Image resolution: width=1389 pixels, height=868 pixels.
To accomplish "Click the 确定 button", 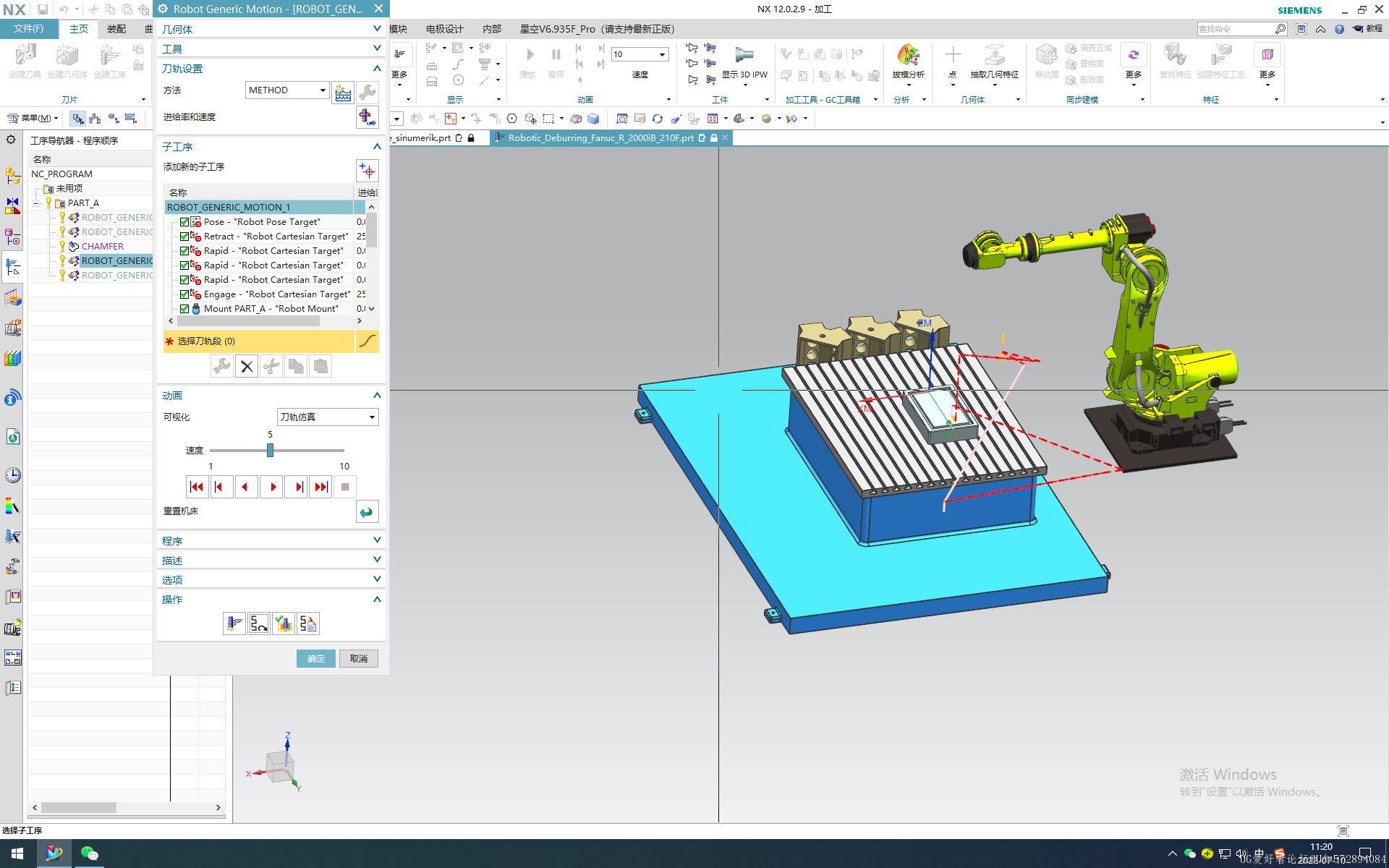I will [x=316, y=658].
